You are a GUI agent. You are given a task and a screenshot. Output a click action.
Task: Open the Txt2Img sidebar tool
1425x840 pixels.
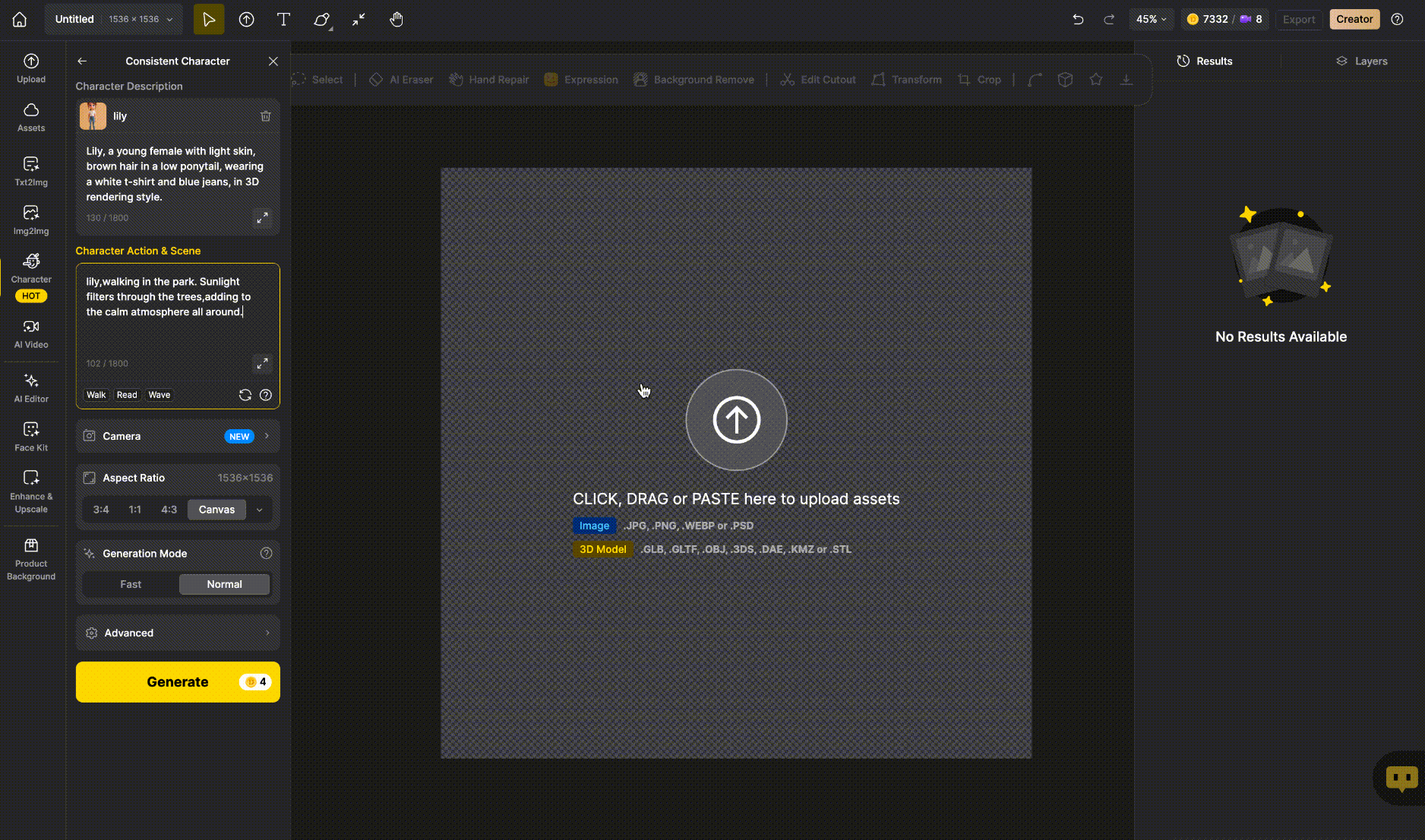[x=31, y=171]
